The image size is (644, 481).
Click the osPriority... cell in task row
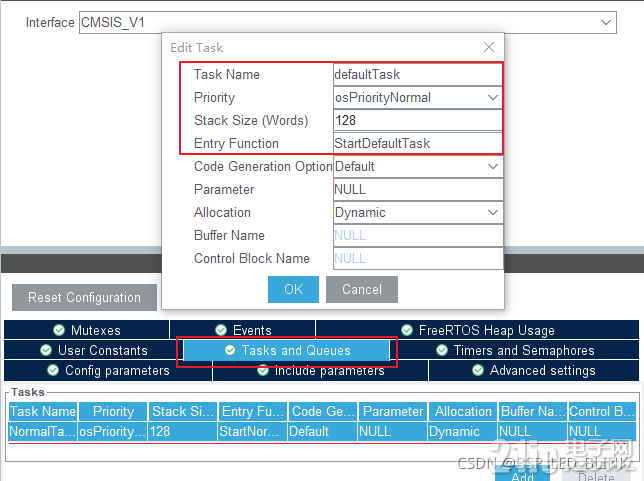113,431
